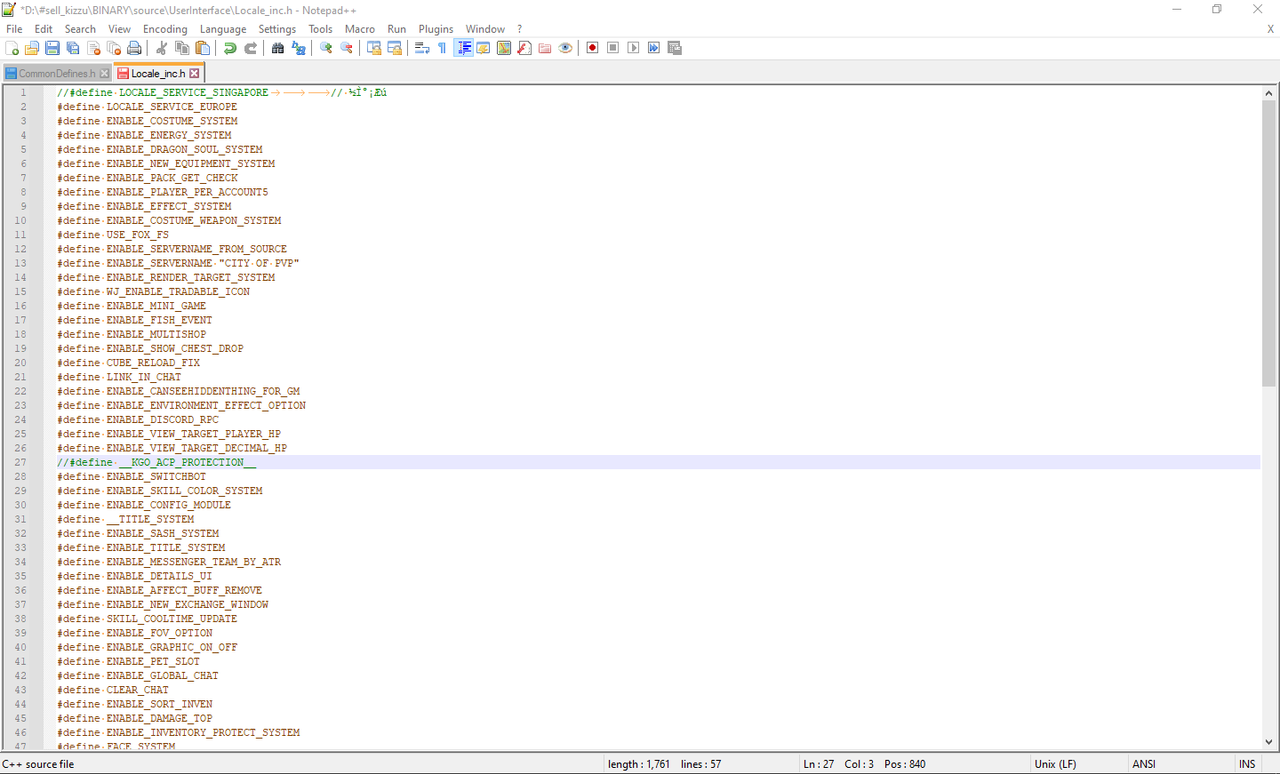Toggle synchronized horizontal scrolling
Screen dimensions: 1280x774
(x=394, y=48)
